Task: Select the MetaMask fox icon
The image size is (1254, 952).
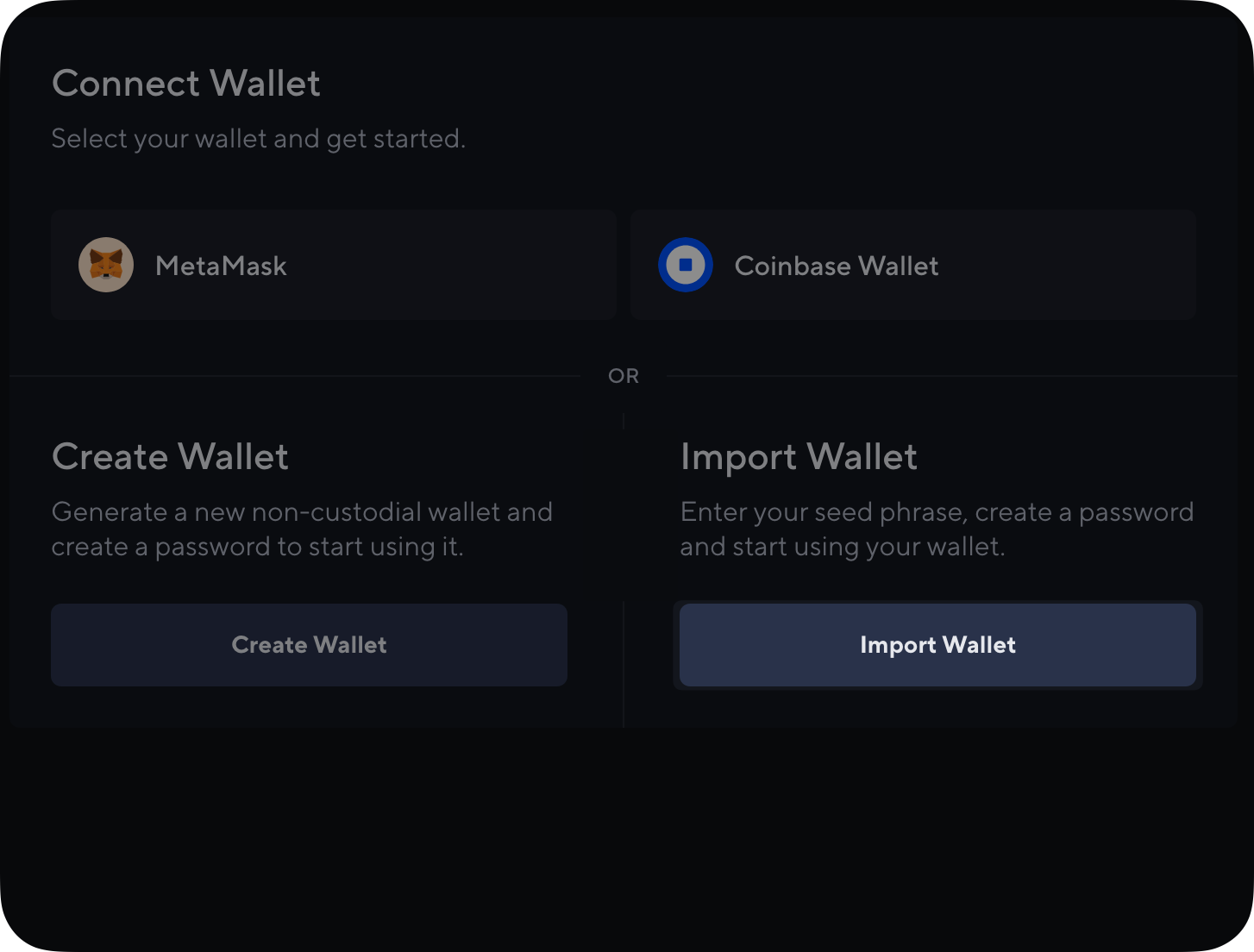Action: 106,265
